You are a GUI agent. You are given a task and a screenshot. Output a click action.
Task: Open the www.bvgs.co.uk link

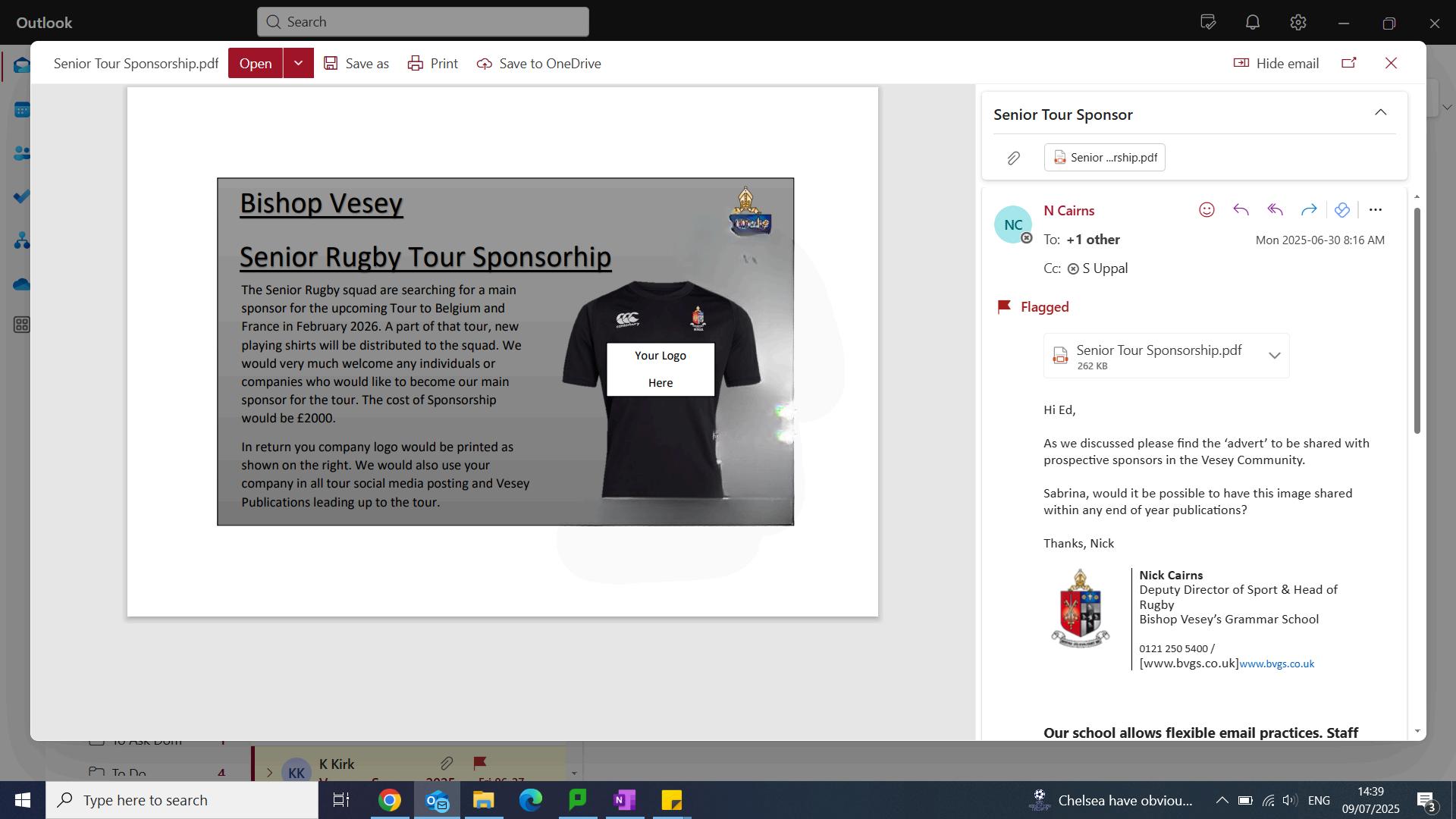click(1276, 664)
